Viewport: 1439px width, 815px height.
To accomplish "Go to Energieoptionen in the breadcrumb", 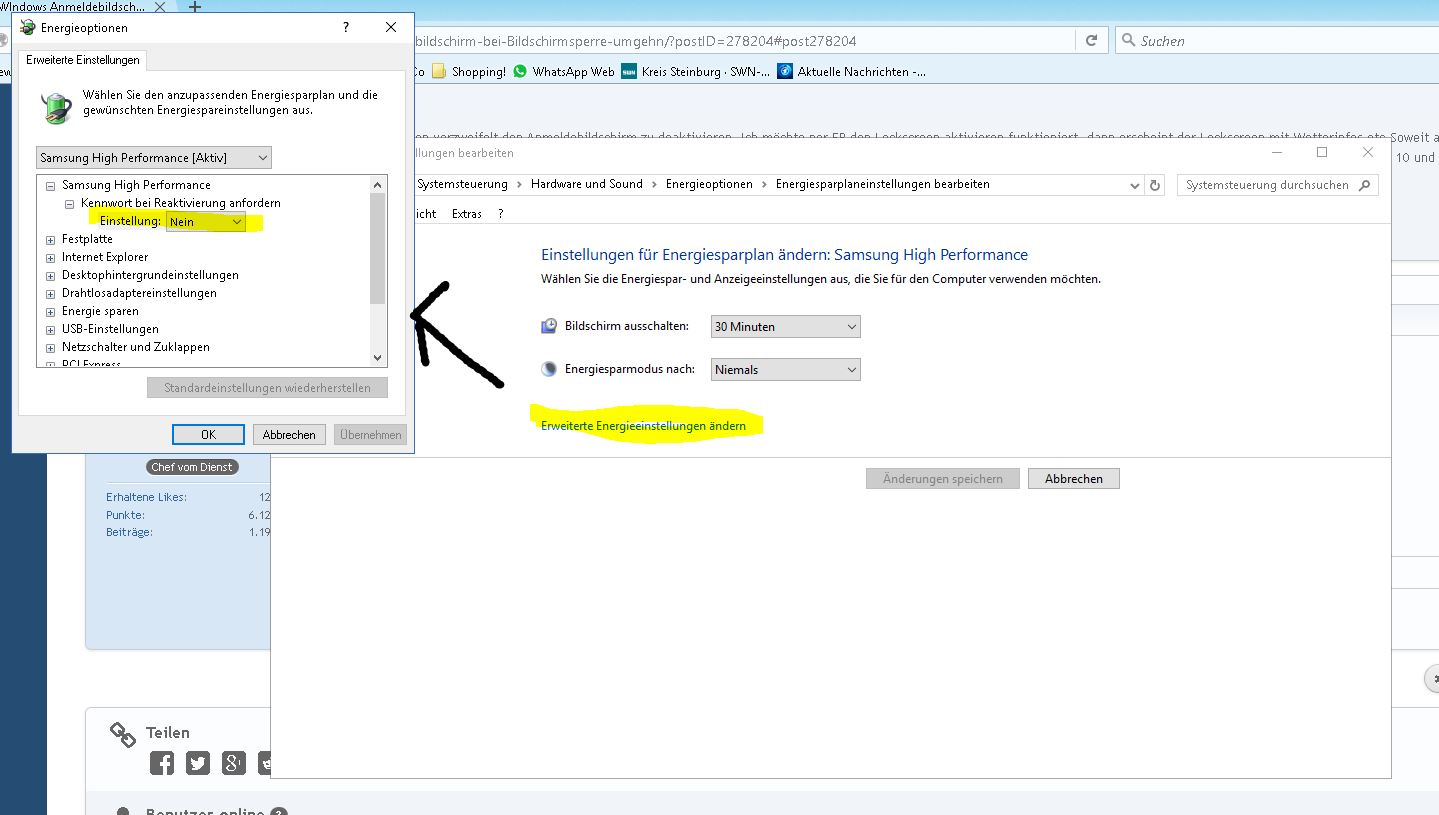I will click(709, 184).
